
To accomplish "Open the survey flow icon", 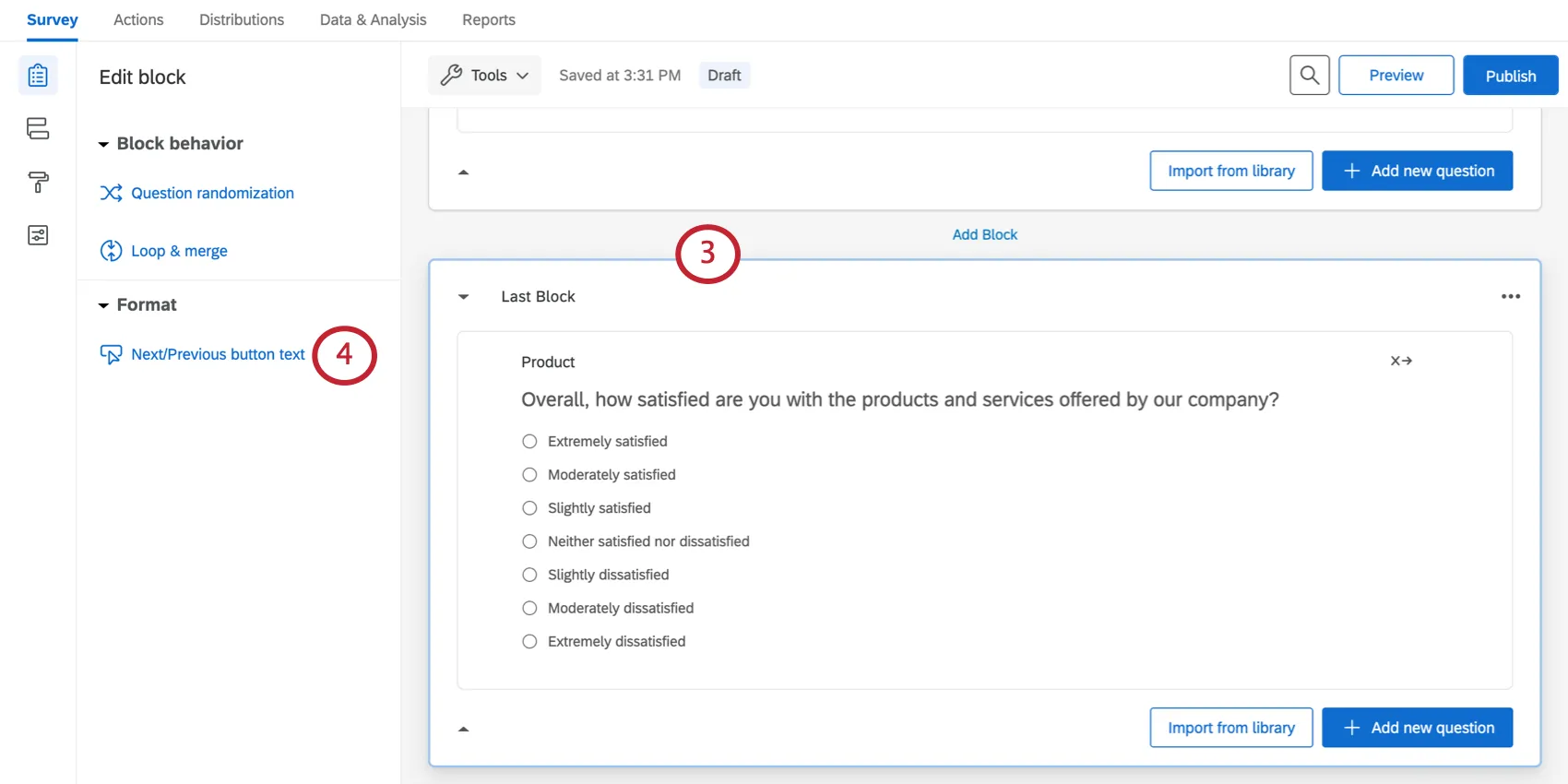I will 38,128.
